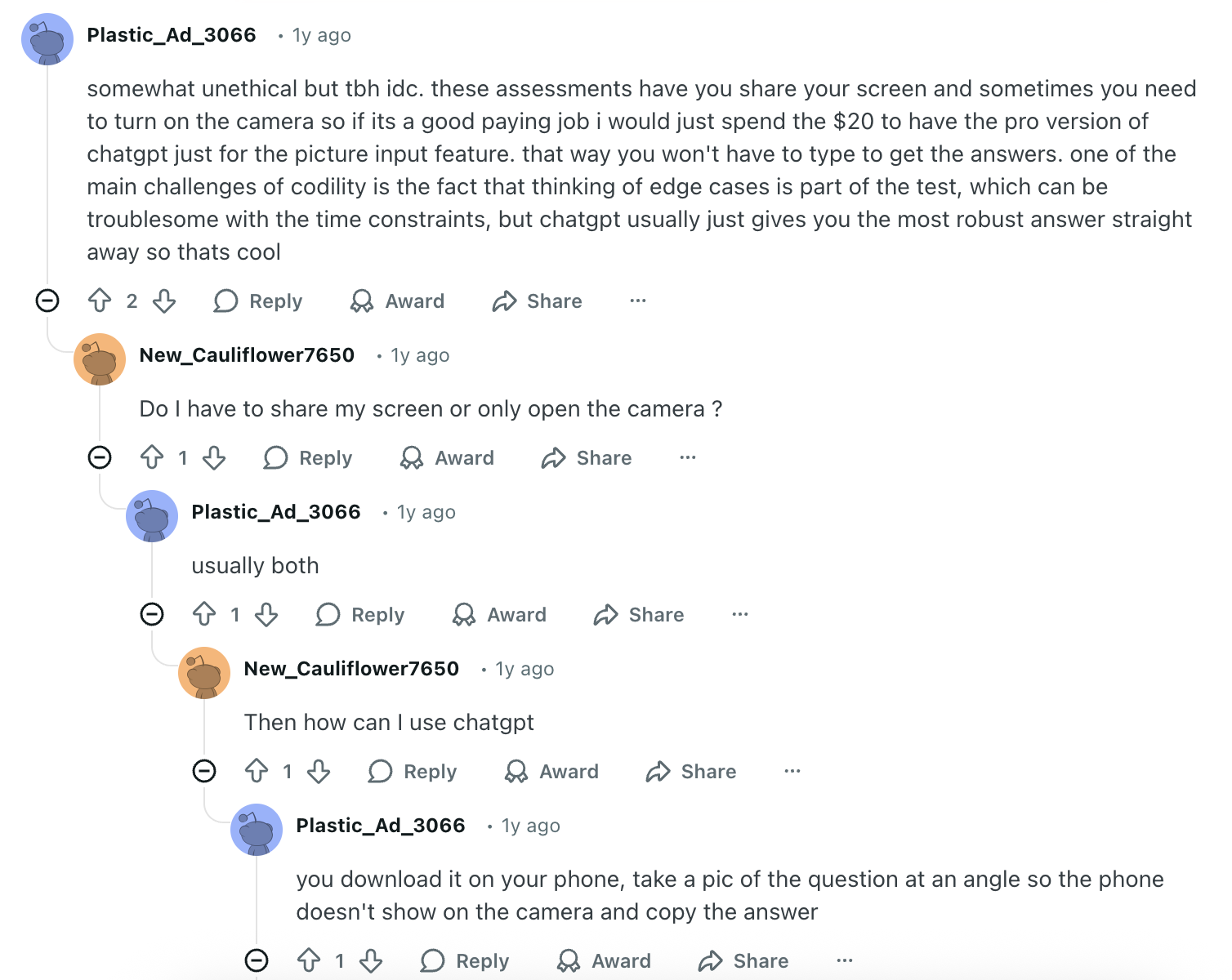The image size is (1232, 980).
Task: Collapse the "usually both" reply thread
Action: [152, 614]
